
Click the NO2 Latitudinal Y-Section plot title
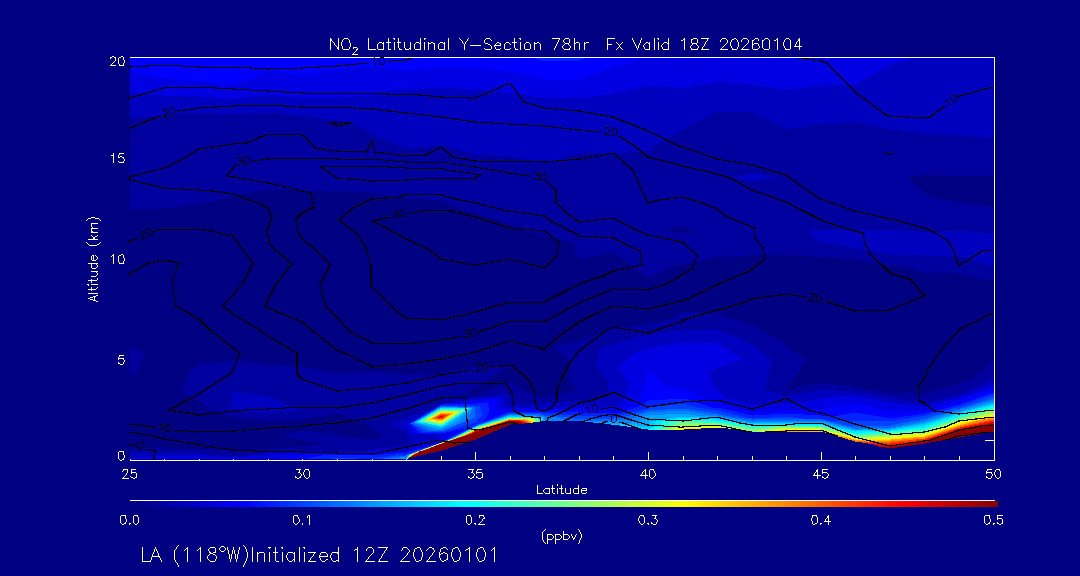[565, 44]
